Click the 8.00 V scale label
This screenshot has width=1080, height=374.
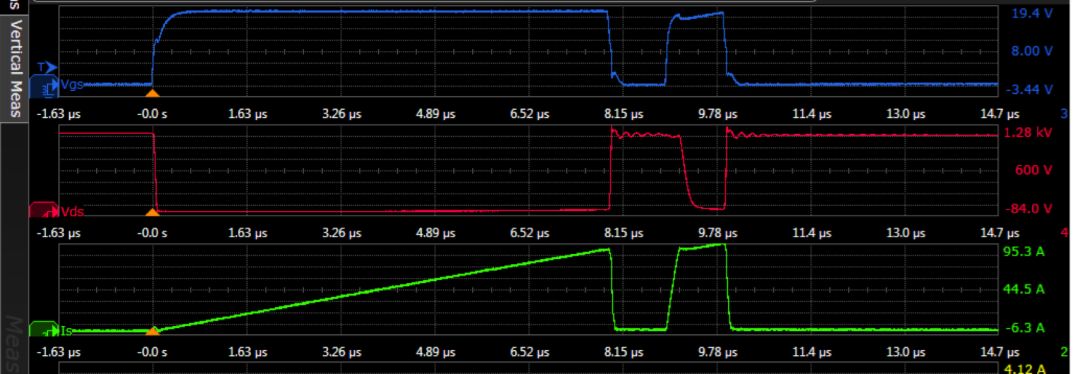[x=1032, y=51]
